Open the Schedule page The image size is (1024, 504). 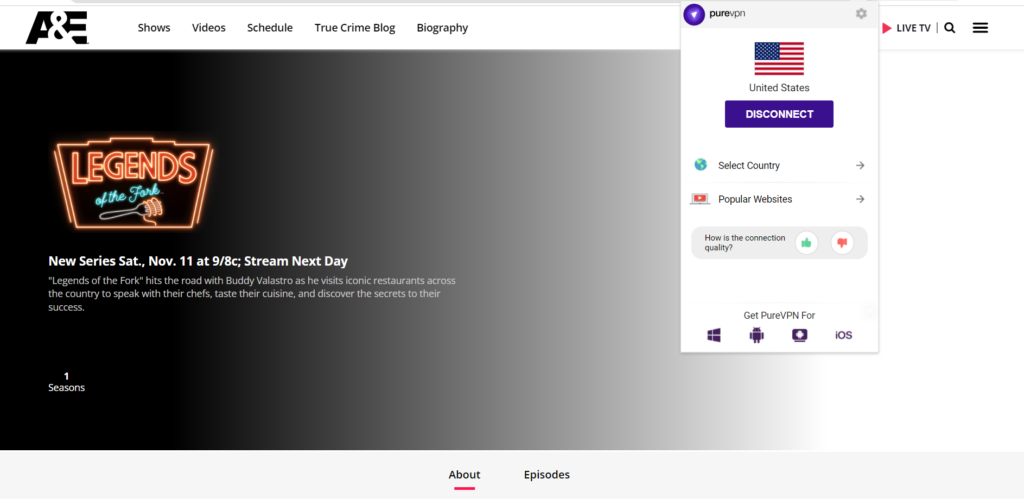(x=270, y=28)
